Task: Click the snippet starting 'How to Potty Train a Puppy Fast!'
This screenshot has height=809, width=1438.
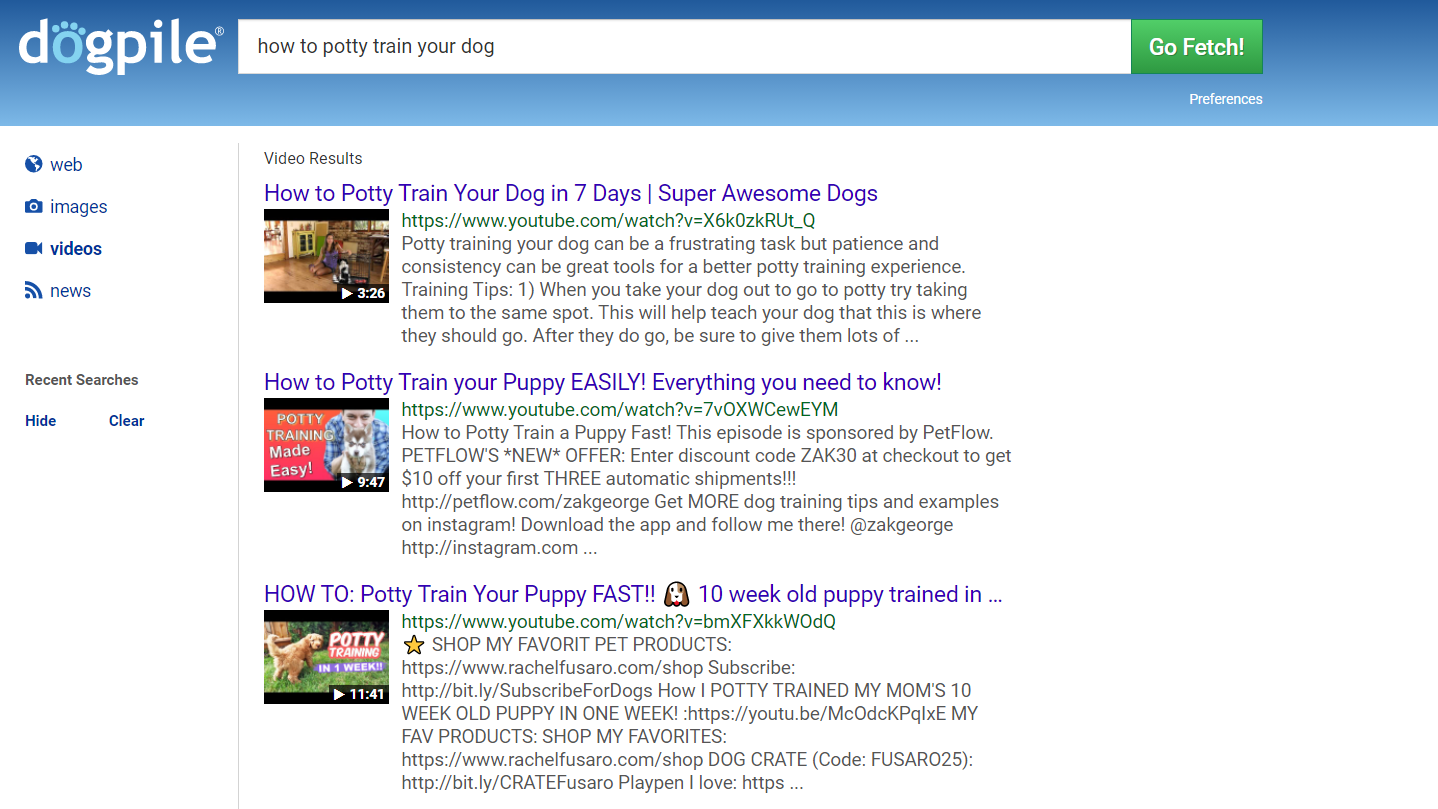Action: pos(706,490)
